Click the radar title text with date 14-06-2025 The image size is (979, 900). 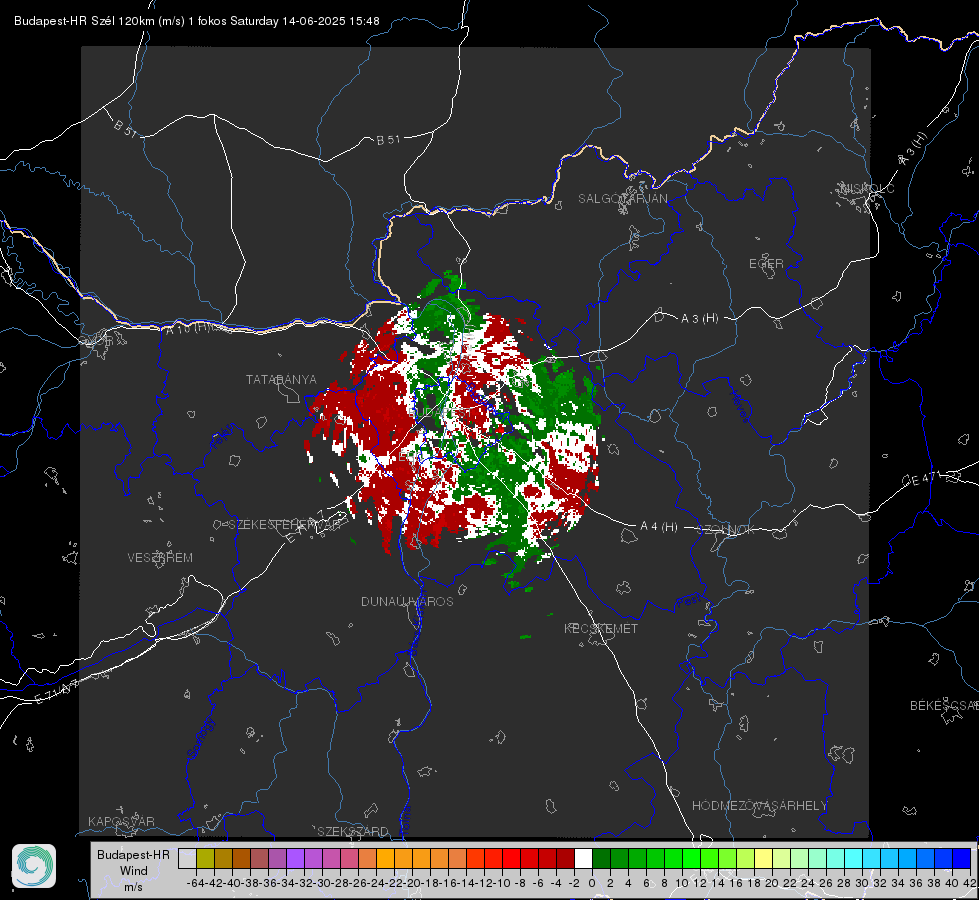197,21
